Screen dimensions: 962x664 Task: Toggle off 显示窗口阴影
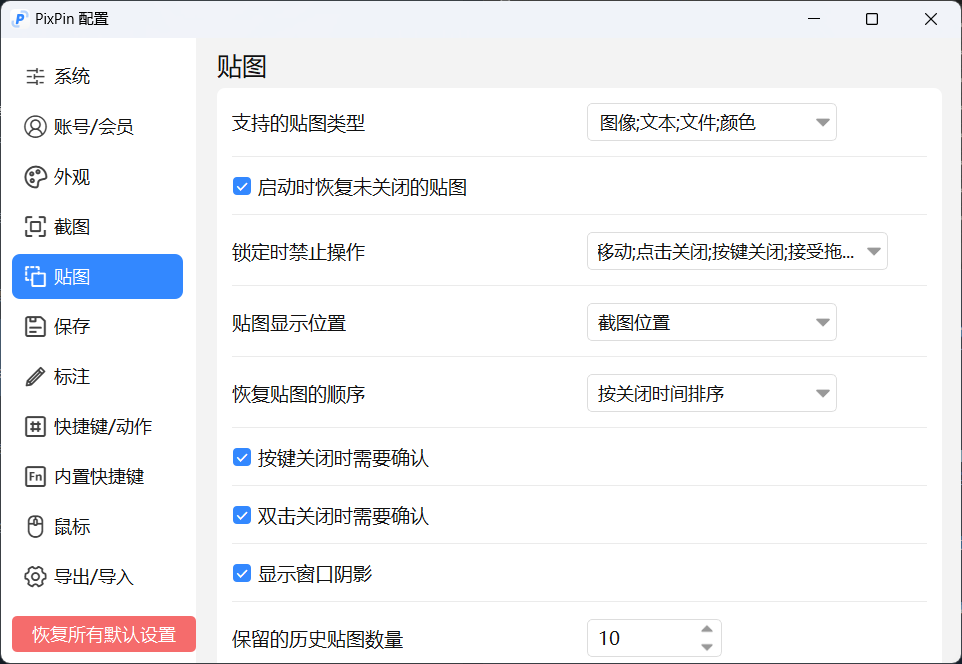pos(241,571)
